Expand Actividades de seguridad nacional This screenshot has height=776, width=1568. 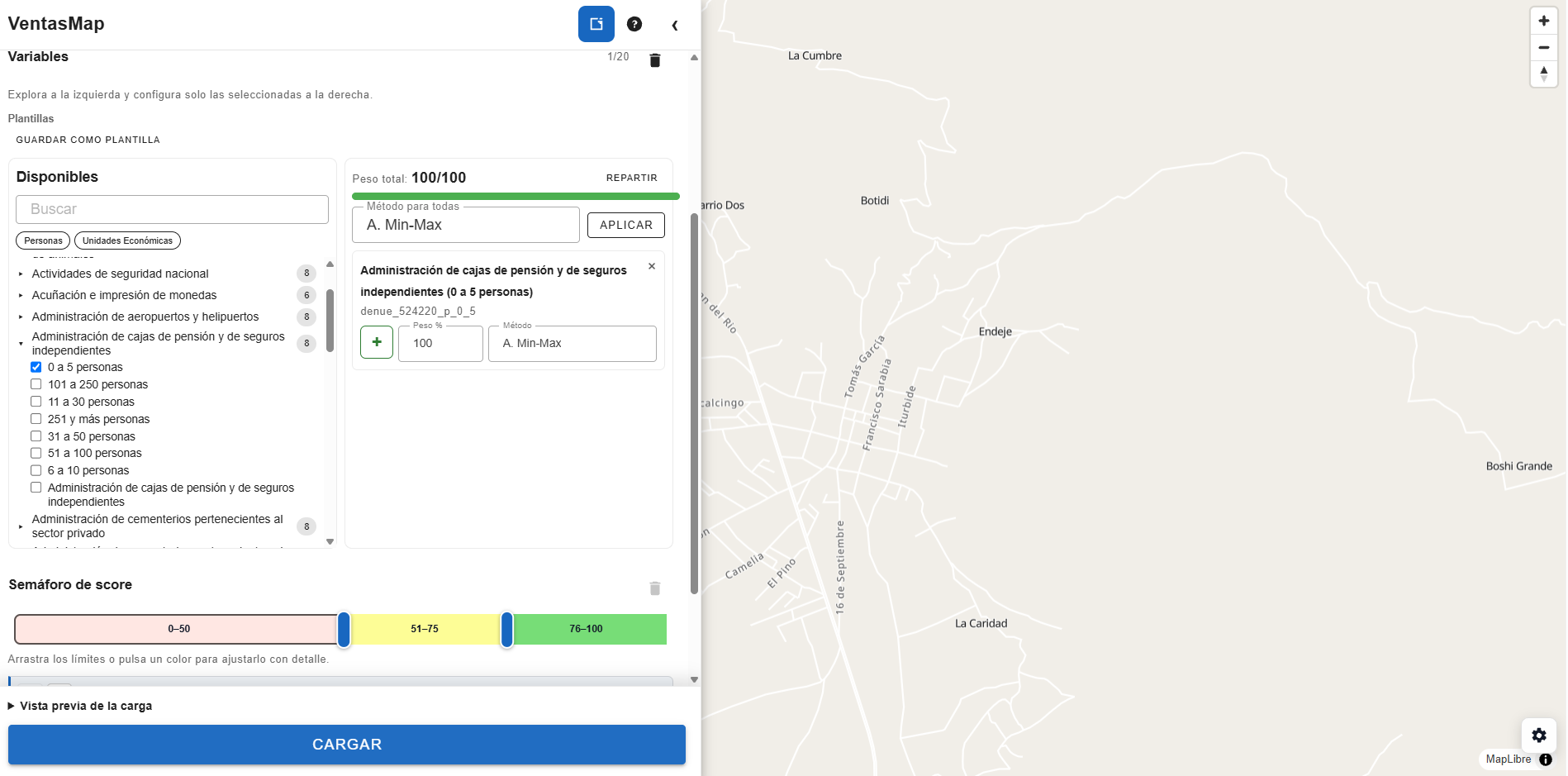[21, 274]
